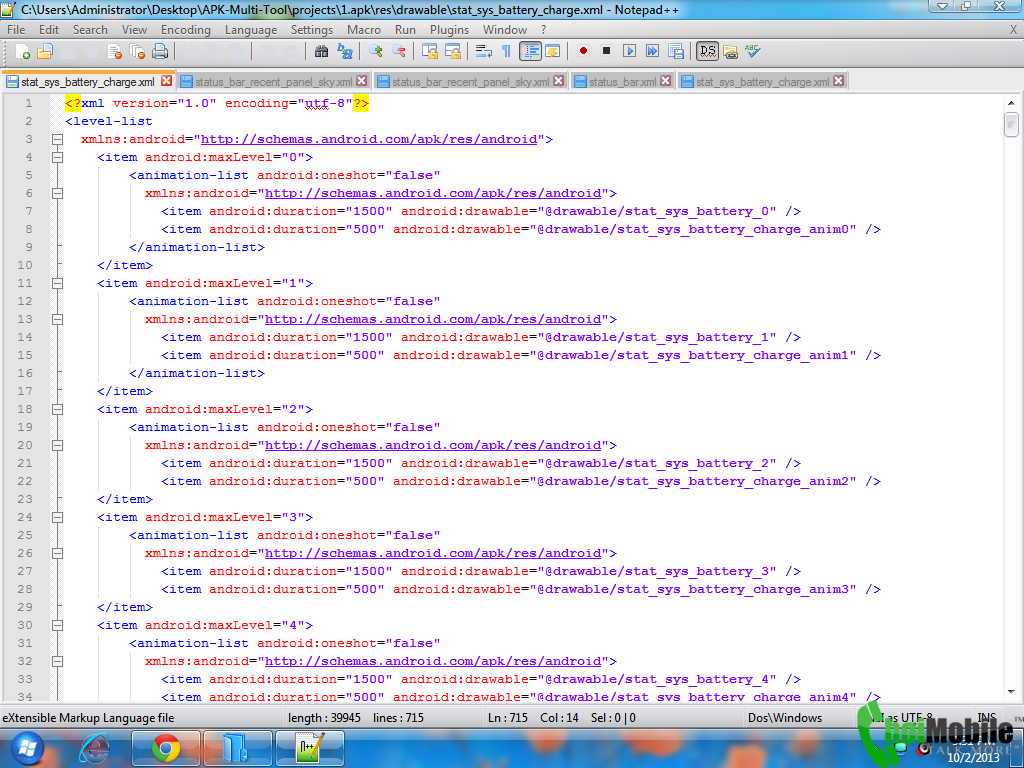Click the schemas.android.com link on line 6
Screen dimensions: 1024x768
(433, 193)
